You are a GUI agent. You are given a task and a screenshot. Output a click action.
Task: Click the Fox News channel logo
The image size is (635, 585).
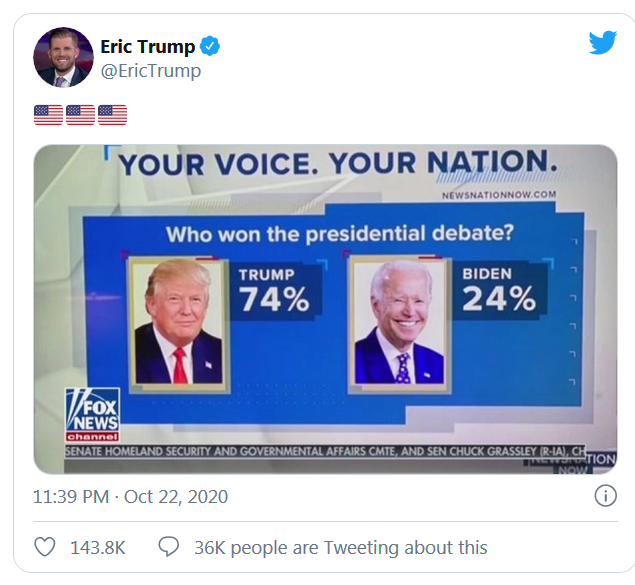pos(91,416)
